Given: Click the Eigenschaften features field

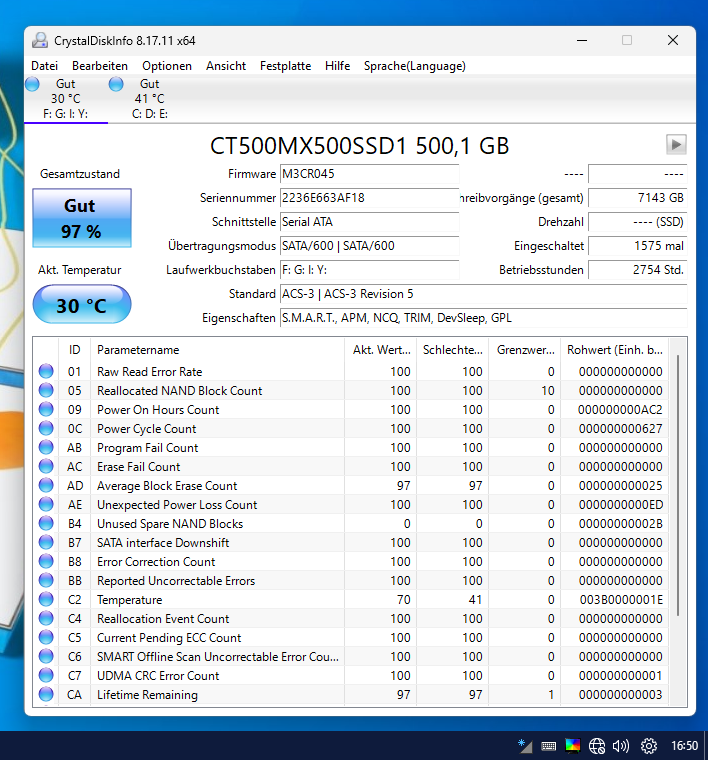Looking at the screenshot, I should click(x=484, y=318).
